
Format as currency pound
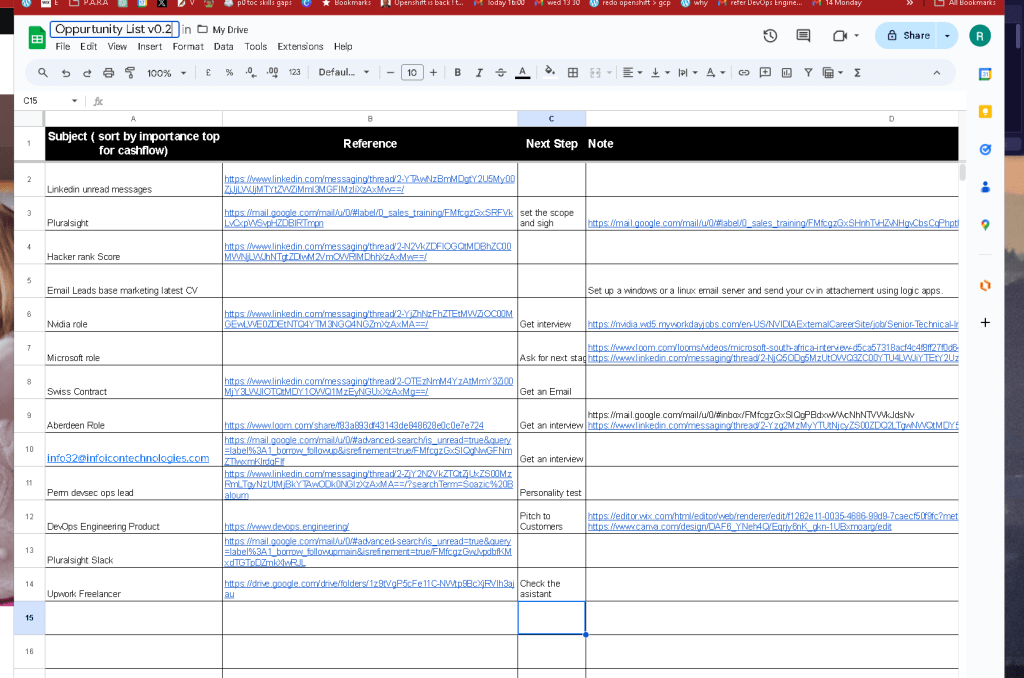pos(208,73)
